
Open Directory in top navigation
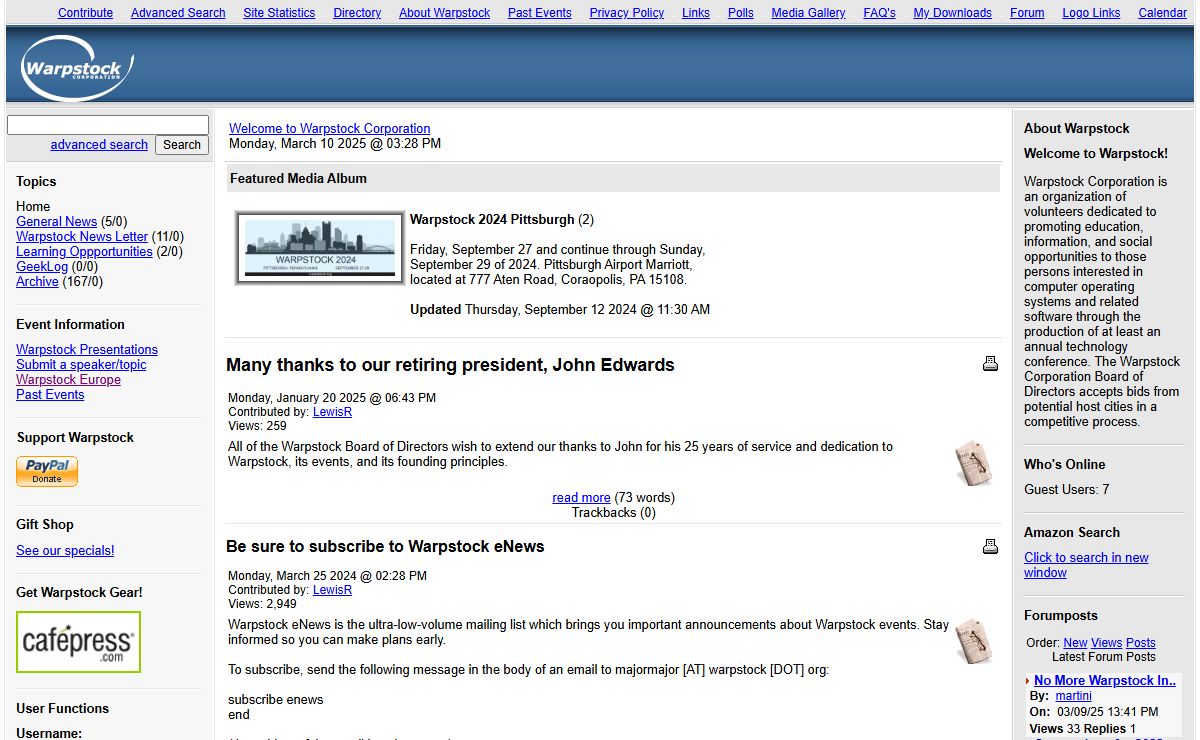[x=357, y=13]
